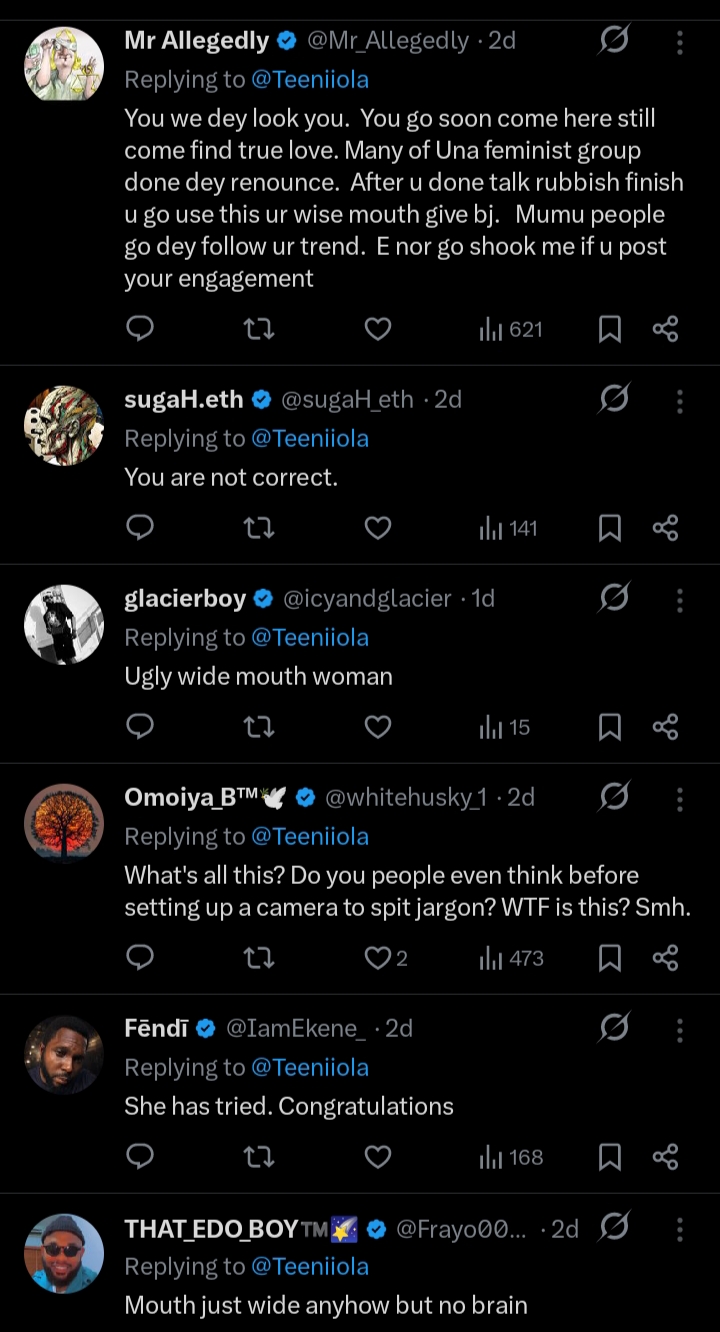Tap Mr Allegedly's profile picture

point(64,64)
